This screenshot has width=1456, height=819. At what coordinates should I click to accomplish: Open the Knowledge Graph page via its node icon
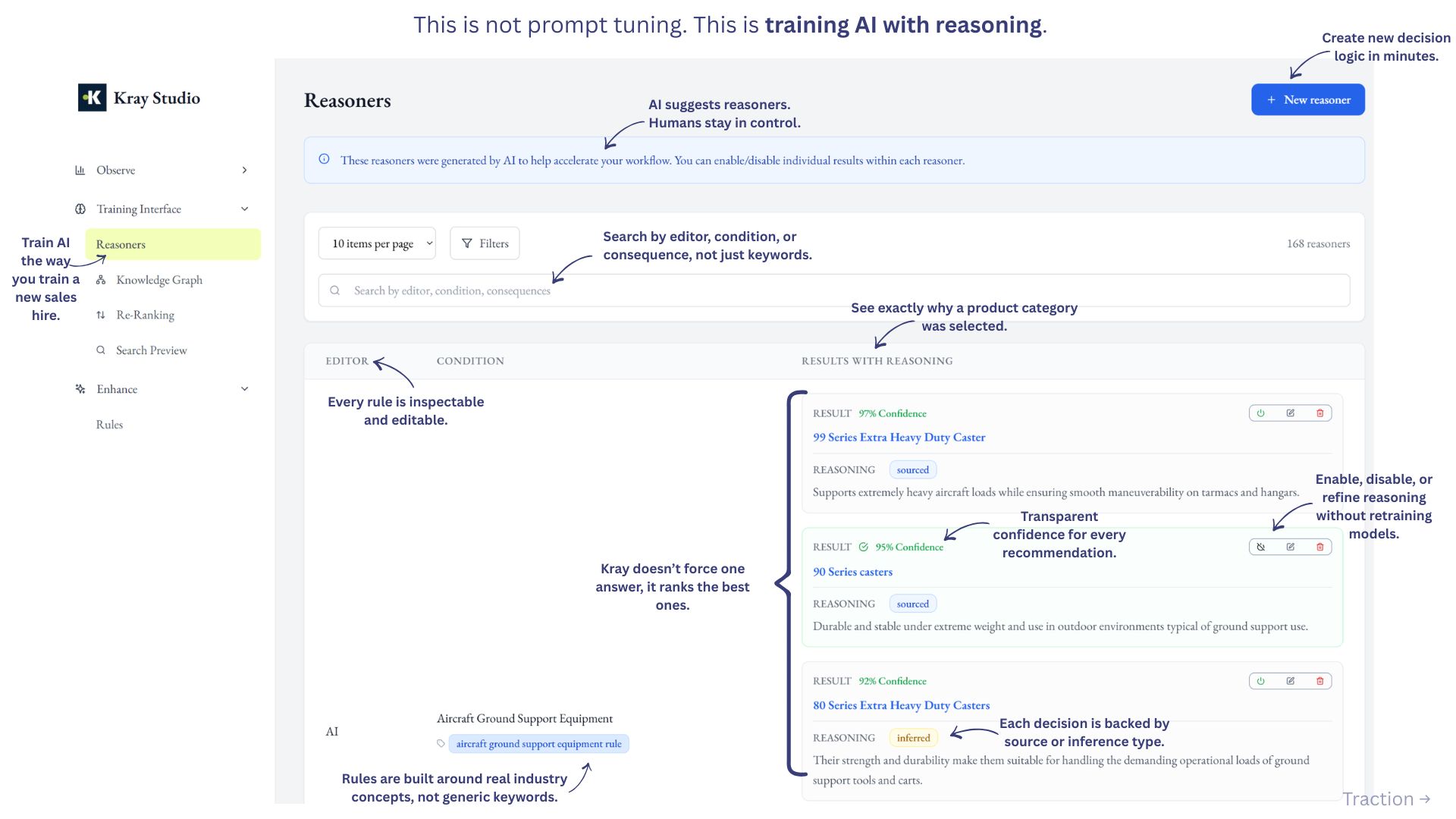pyautogui.click(x=102, y=280)
